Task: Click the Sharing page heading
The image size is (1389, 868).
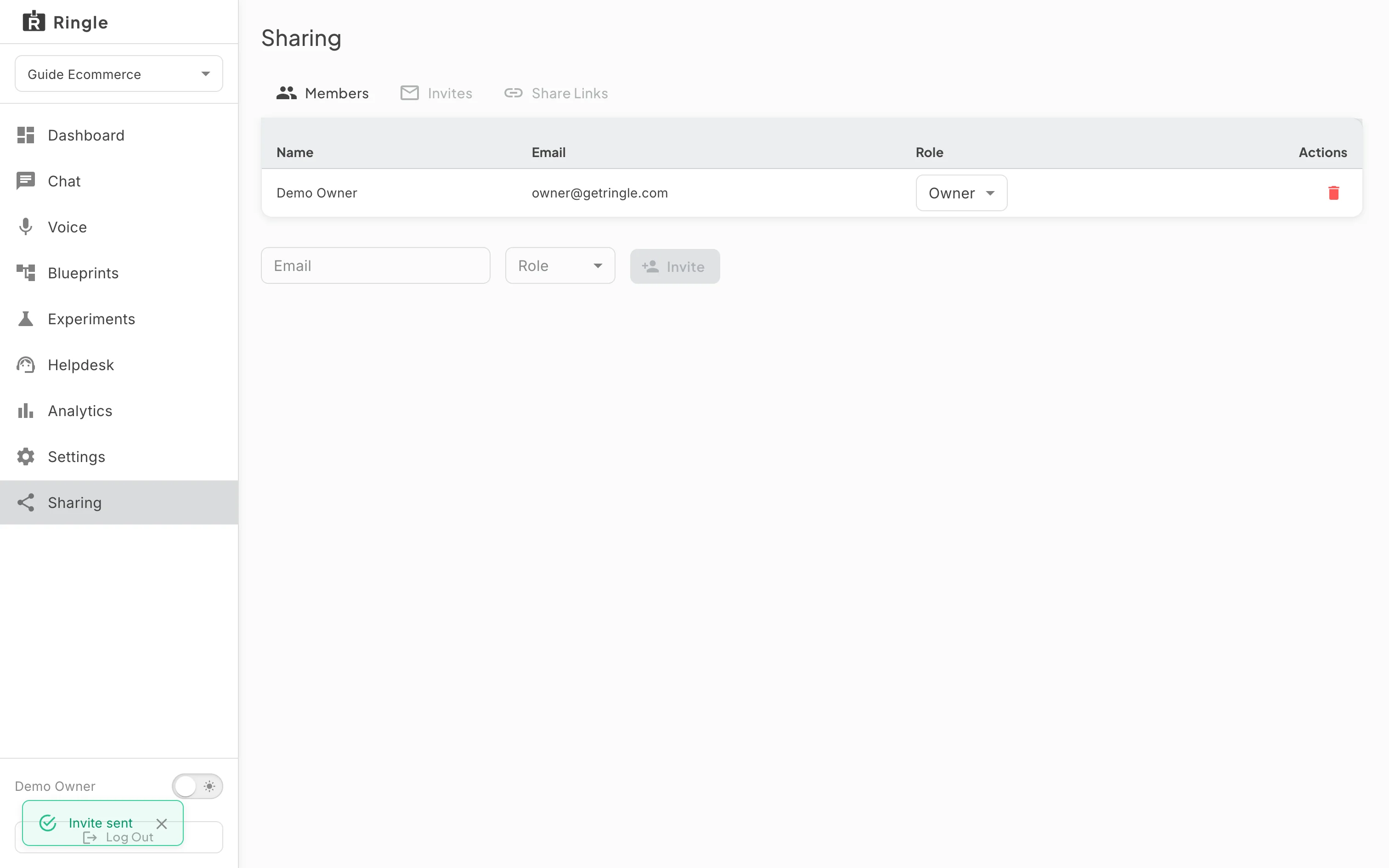Action: pos(301,38)
